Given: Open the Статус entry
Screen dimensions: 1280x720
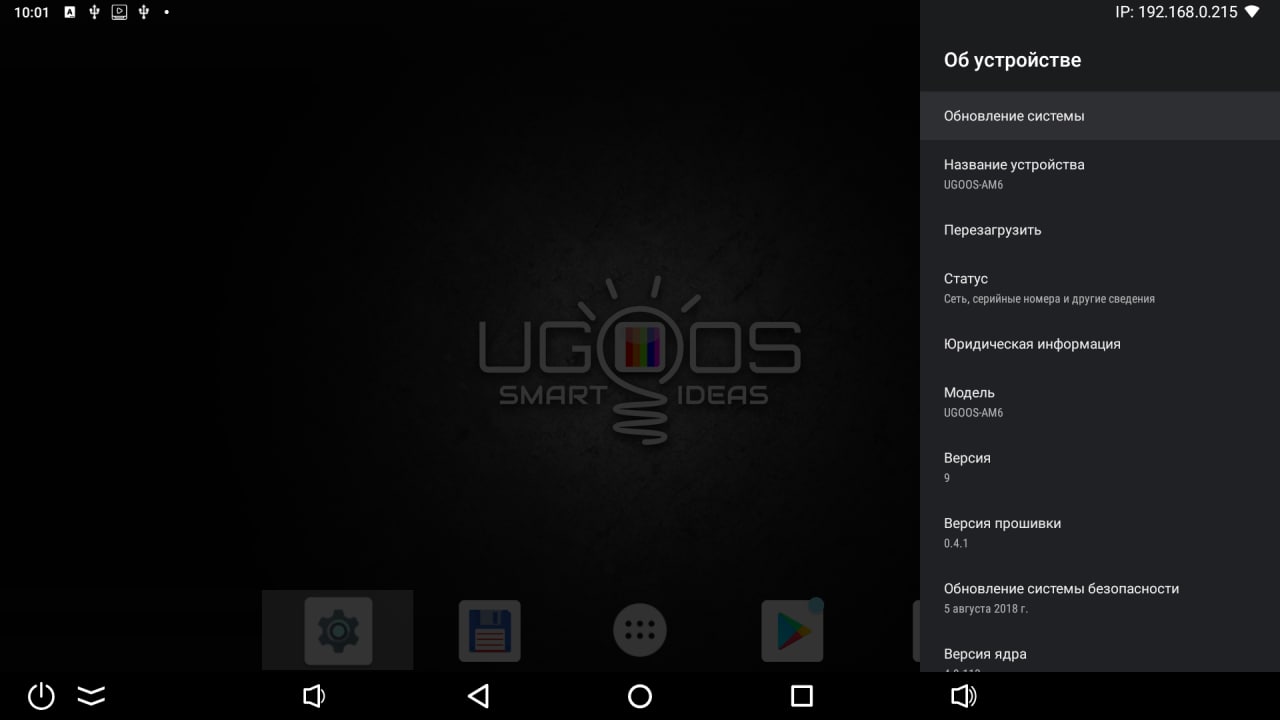Looking at the screenshot, I should tap(1100, 287).
